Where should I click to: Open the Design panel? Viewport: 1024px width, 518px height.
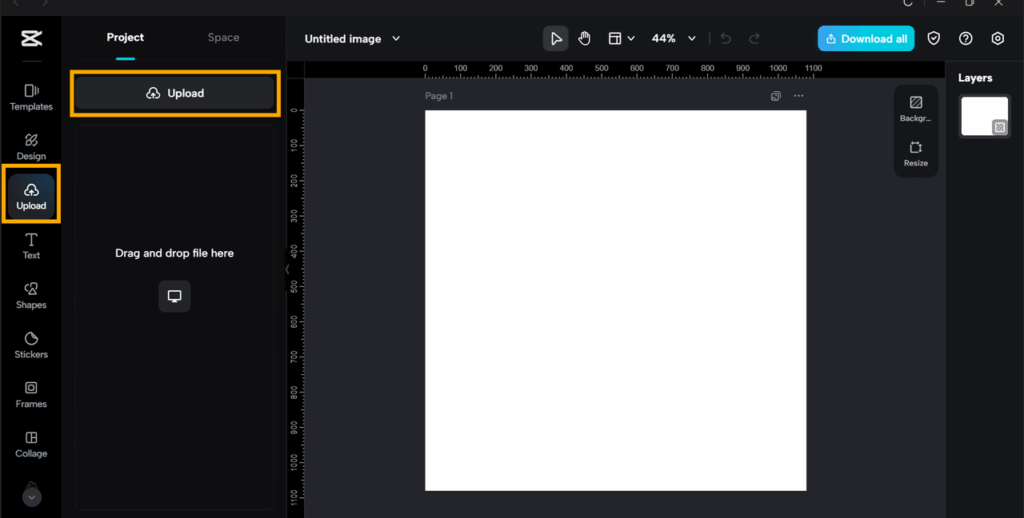[31, 147]
